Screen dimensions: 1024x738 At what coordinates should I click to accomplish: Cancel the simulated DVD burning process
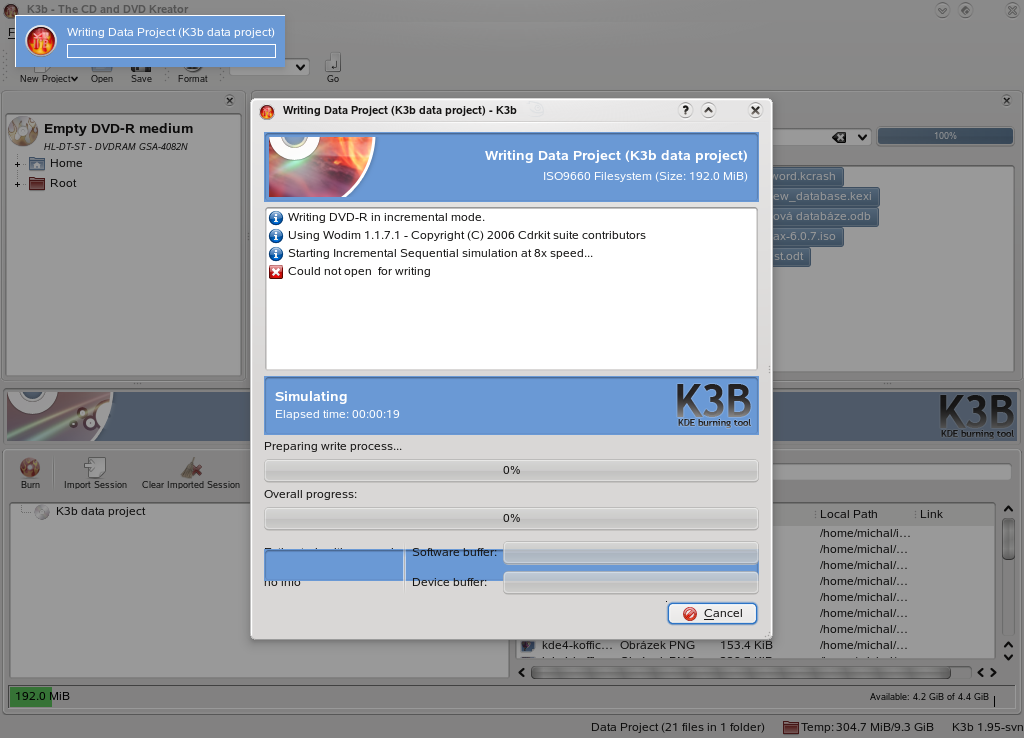[712, 613]
